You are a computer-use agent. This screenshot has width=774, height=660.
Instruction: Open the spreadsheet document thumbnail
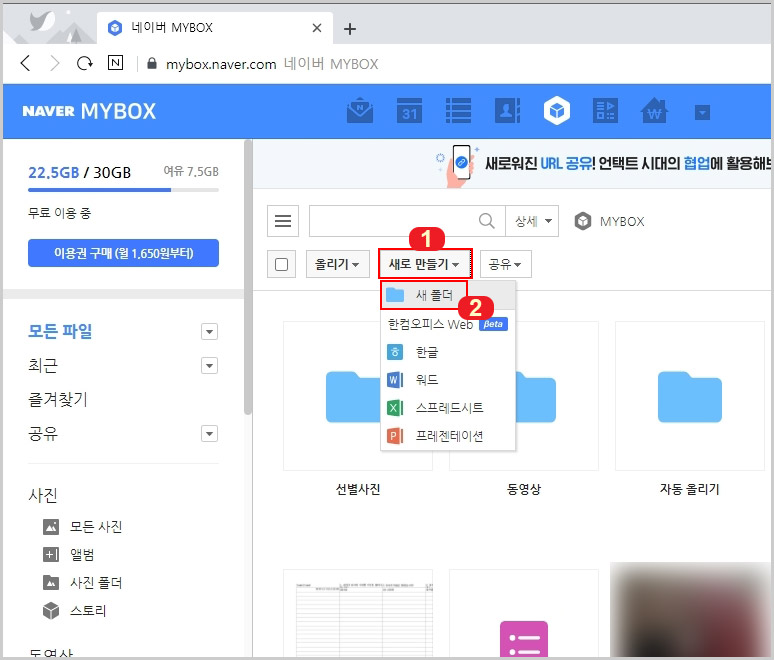click(357, 613)
